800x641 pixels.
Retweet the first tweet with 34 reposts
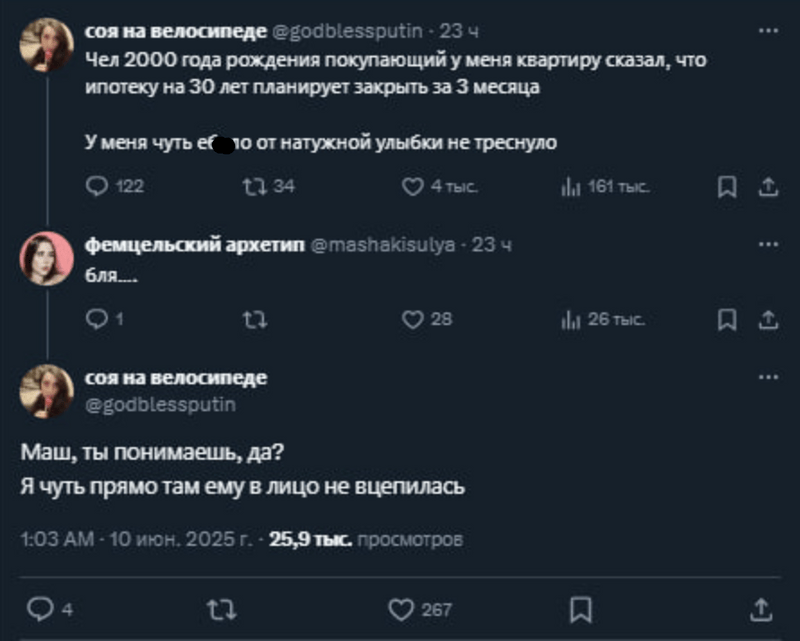point(253,186)
